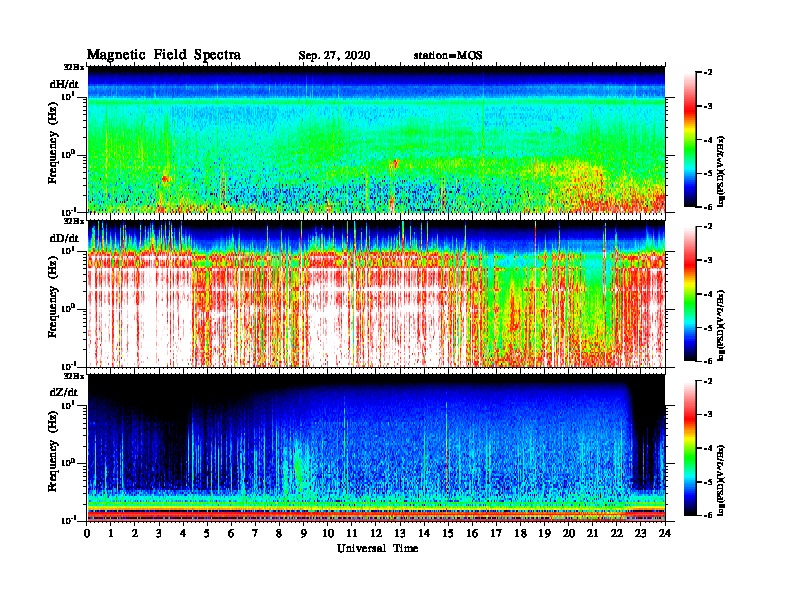Click hour tick label '16' on time axis
792x612 pixels.
(472, 533)
